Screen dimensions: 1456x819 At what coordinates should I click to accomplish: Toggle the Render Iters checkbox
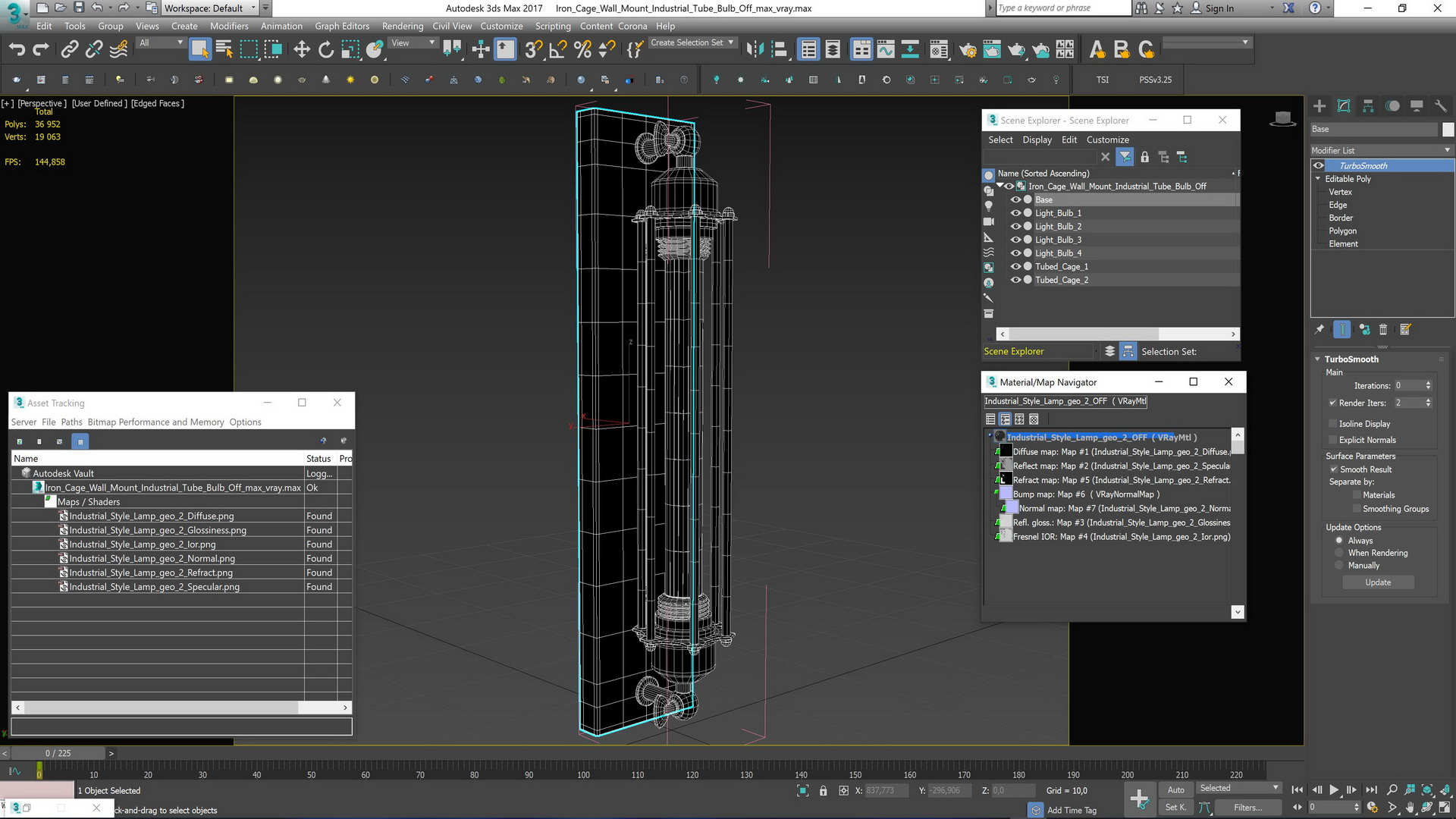(1332, 403)
